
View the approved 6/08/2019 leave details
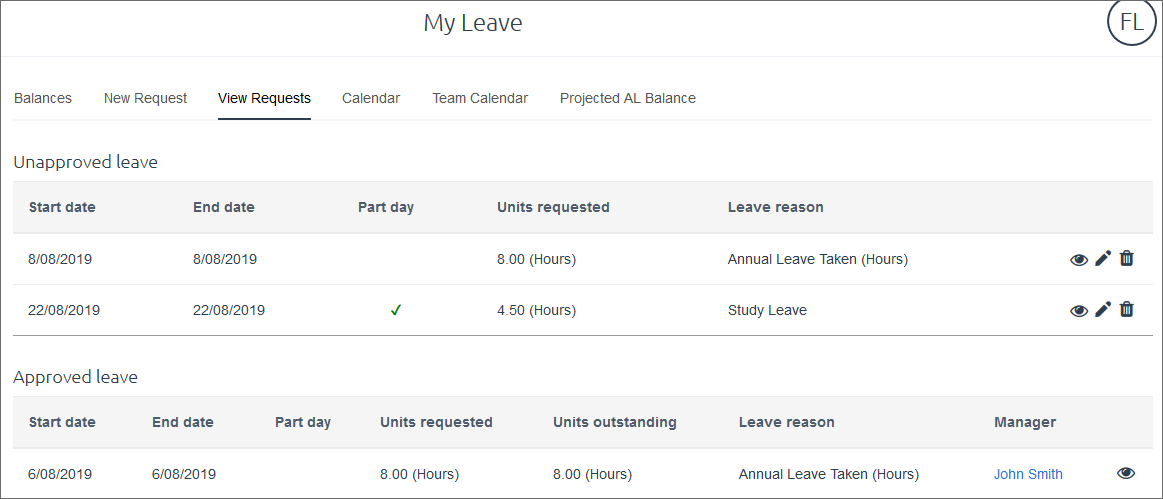click(1126, 474)
